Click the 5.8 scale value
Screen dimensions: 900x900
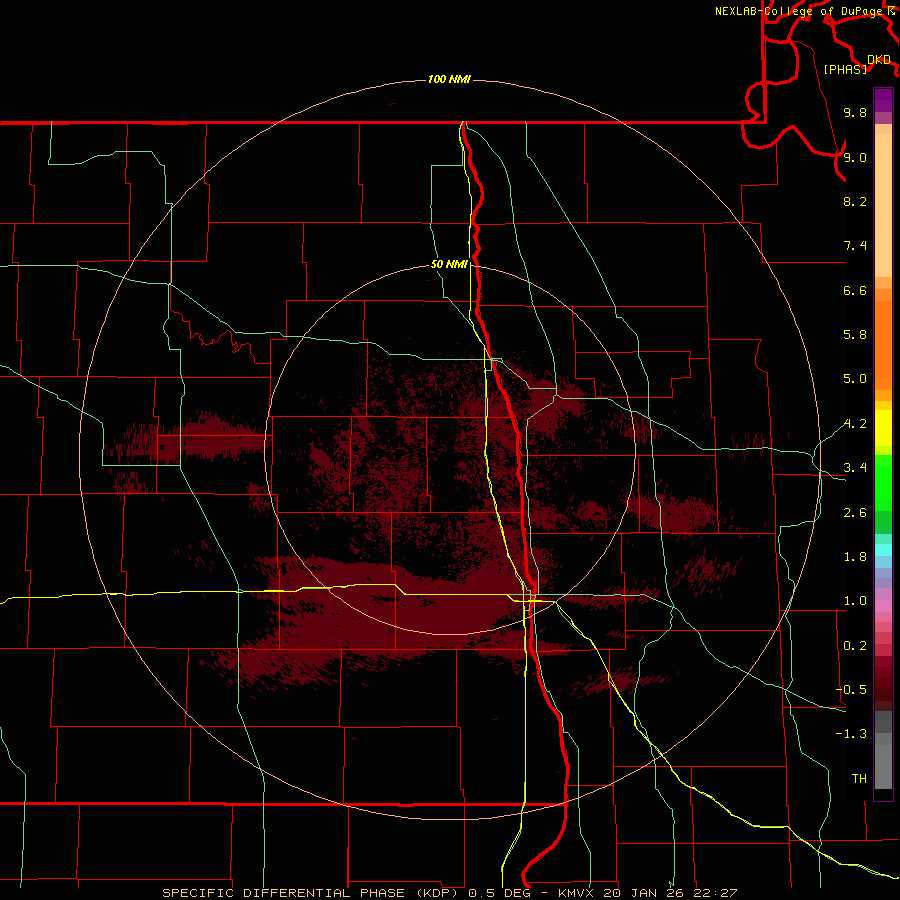pyautogui.click(x=855, y=335)
